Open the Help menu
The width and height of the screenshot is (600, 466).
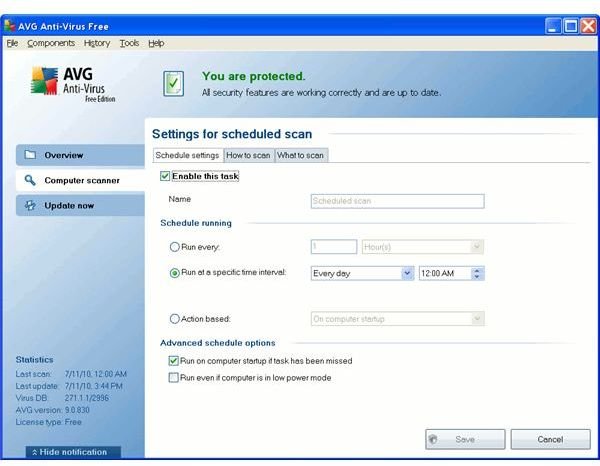point(156,43)
